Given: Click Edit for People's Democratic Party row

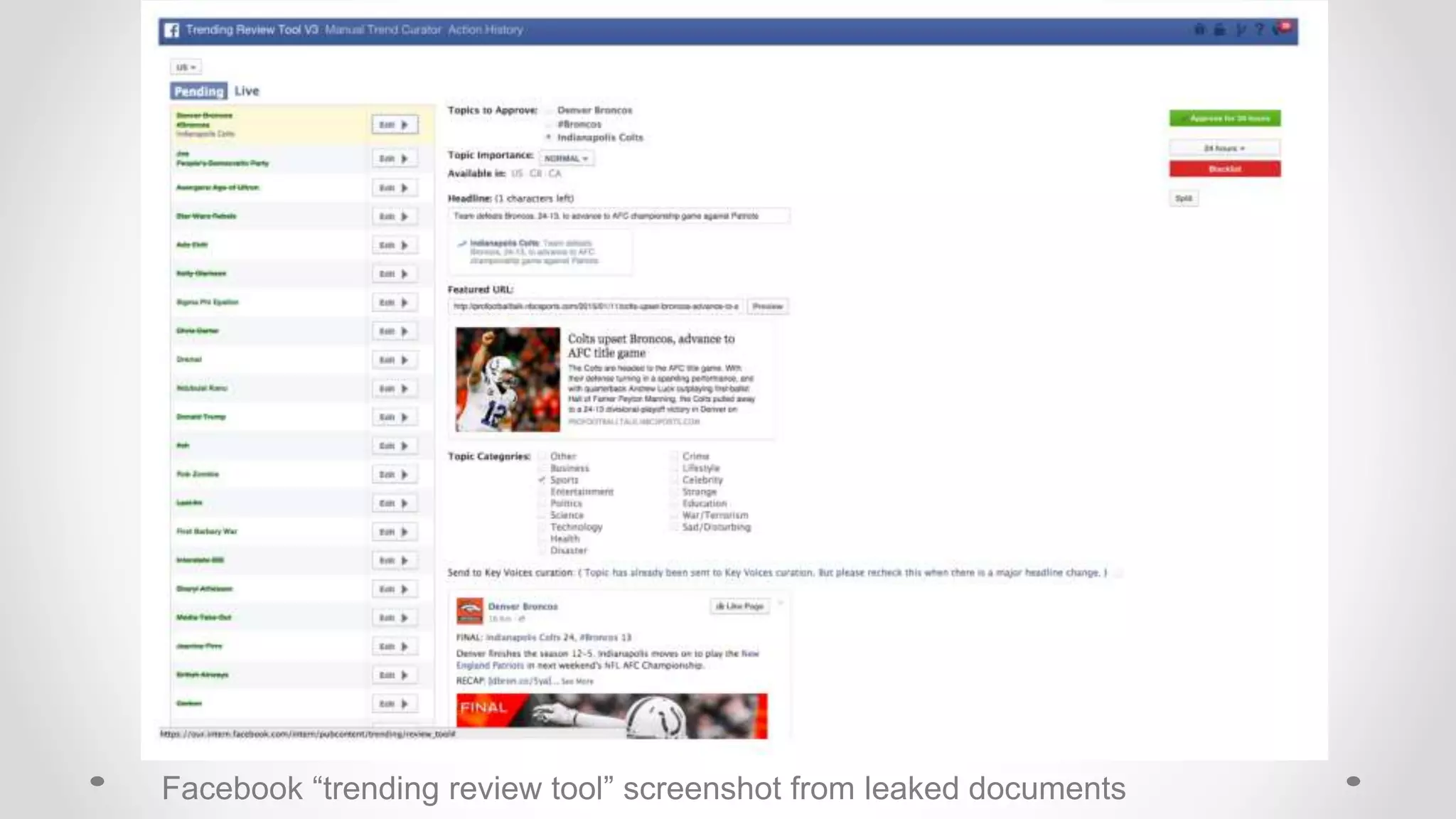Looking at the screenshot, I should click(395, 159).
